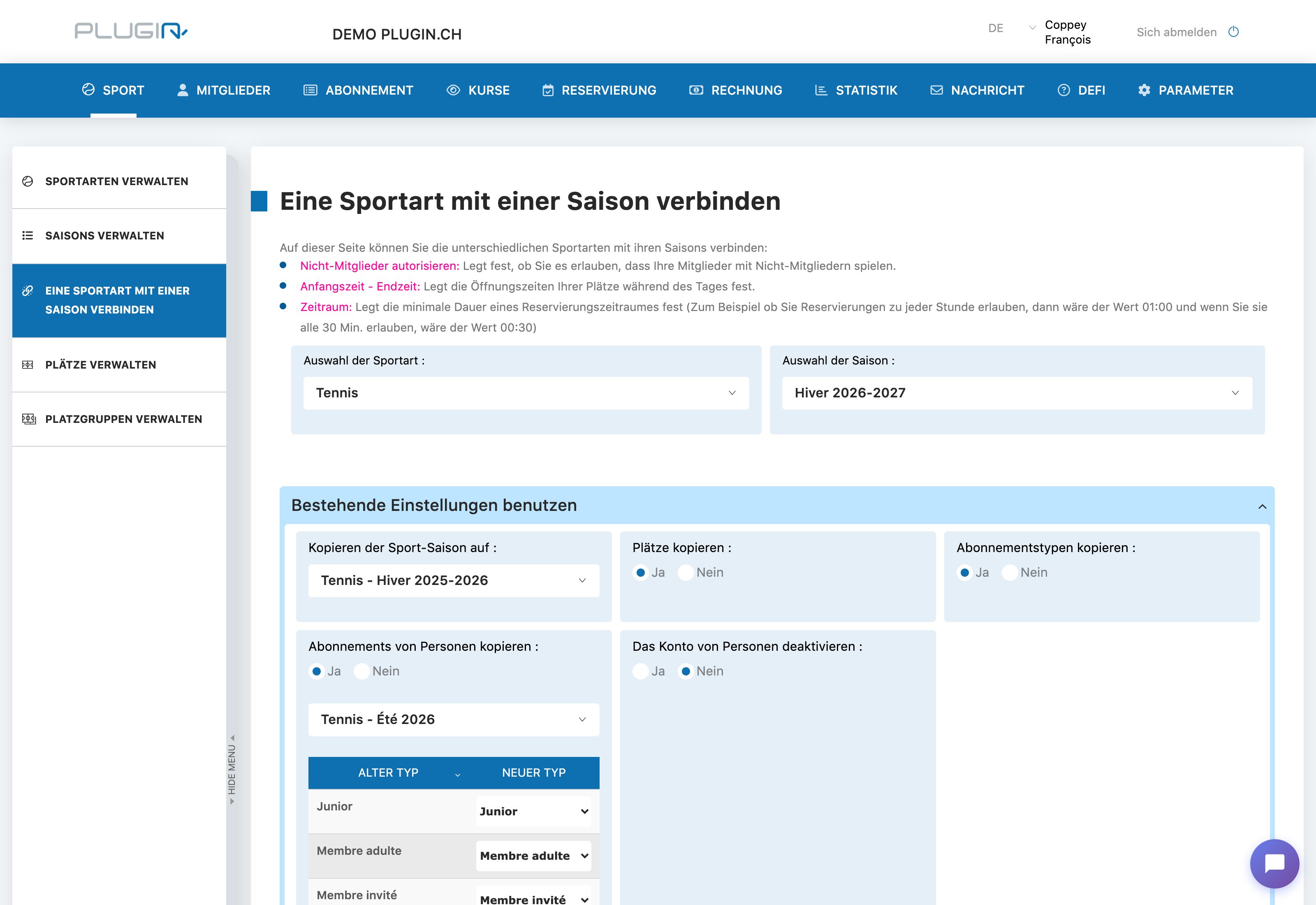Click the Nachricht envelope icon
Screen dimensions: 1316x905
pyautogui.click(x=936, y=90)
